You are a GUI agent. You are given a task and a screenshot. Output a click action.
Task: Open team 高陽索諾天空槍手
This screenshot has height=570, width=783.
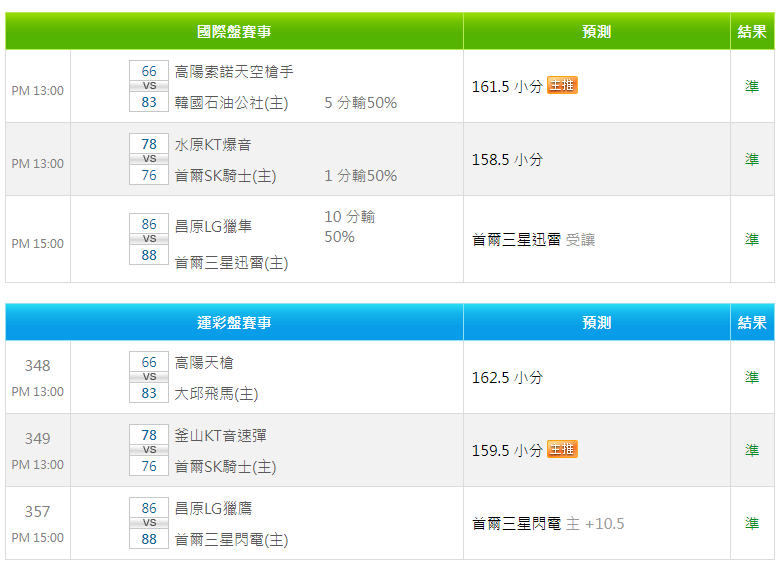coord(234,71)
